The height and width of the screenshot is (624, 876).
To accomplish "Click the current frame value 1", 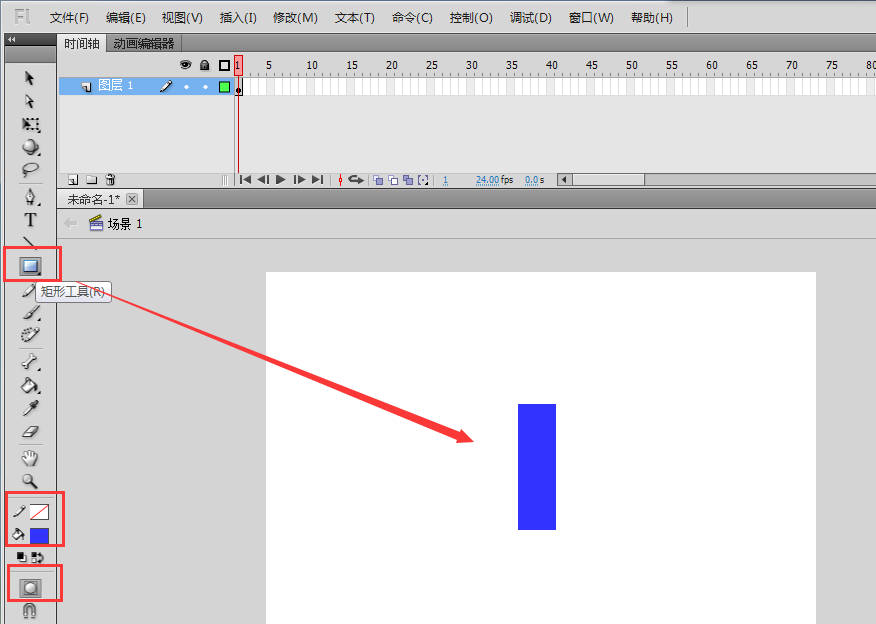I will click(445, 180).
